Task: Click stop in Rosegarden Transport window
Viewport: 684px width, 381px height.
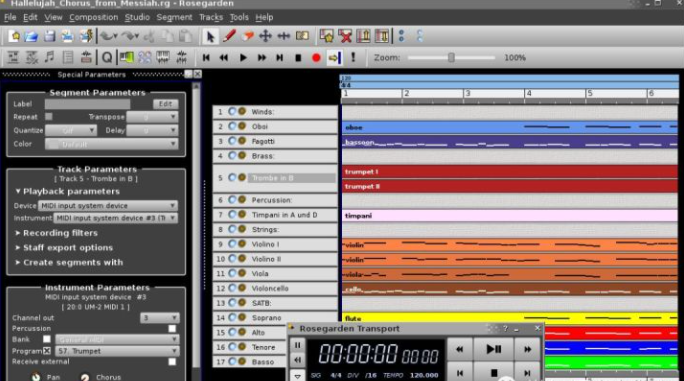Action: click(x=493, y=372)
